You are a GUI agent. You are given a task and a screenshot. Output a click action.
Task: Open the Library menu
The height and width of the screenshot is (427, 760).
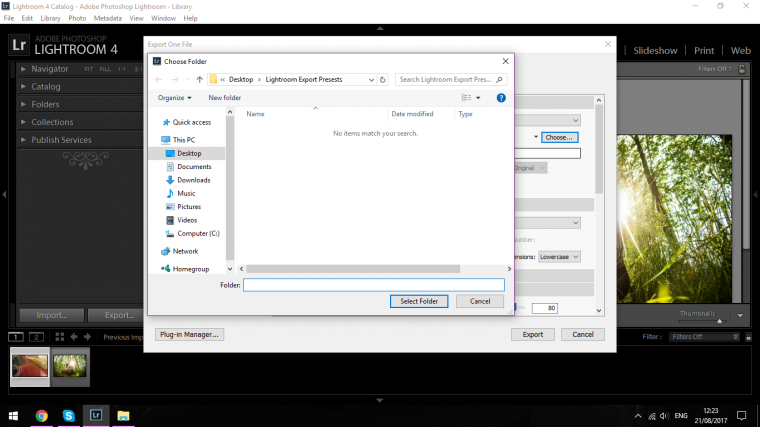click(50, 18)
